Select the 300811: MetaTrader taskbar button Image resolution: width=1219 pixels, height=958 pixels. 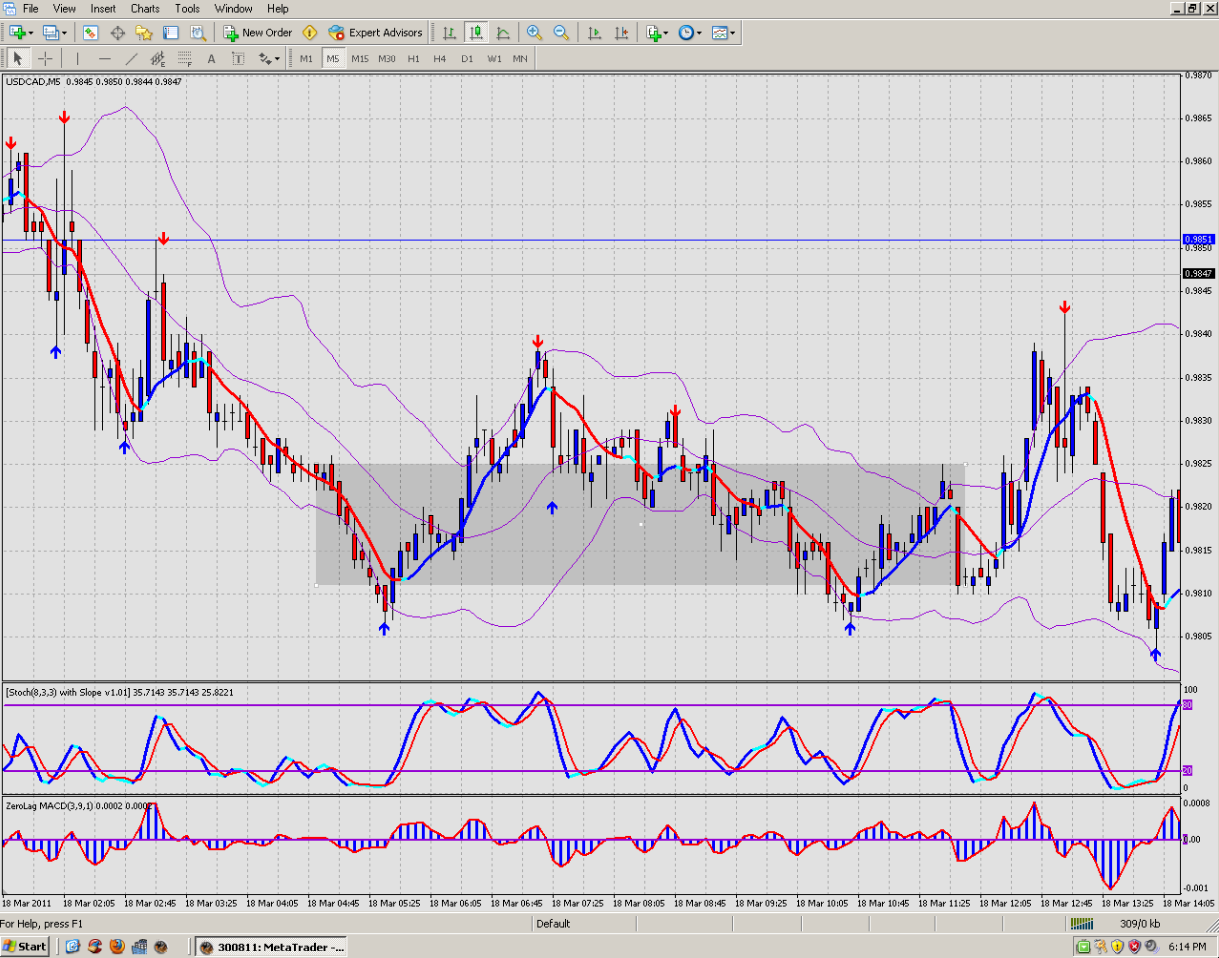[x=271, y=946]
